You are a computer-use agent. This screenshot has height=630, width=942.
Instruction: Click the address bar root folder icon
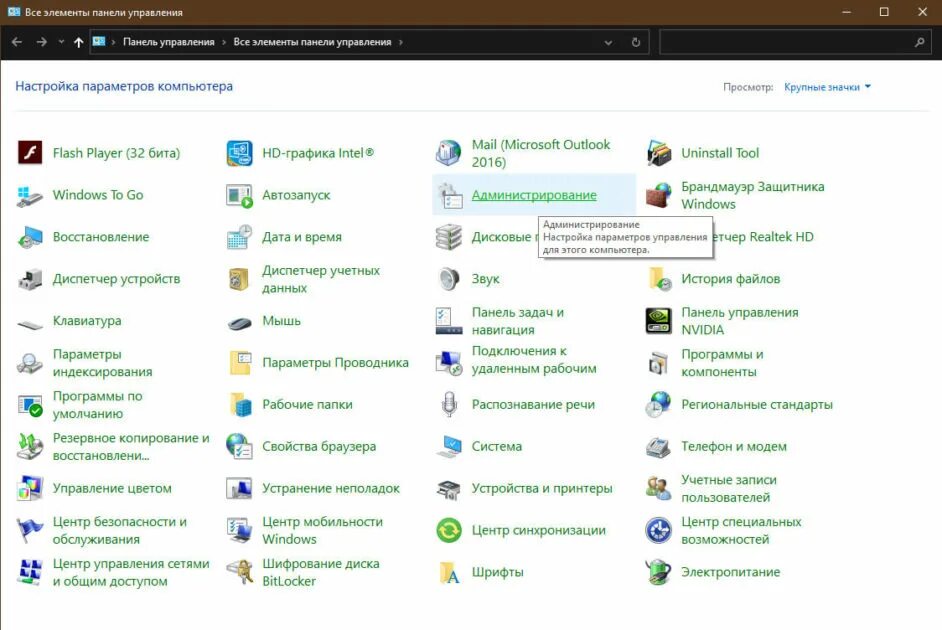point(99,41)
